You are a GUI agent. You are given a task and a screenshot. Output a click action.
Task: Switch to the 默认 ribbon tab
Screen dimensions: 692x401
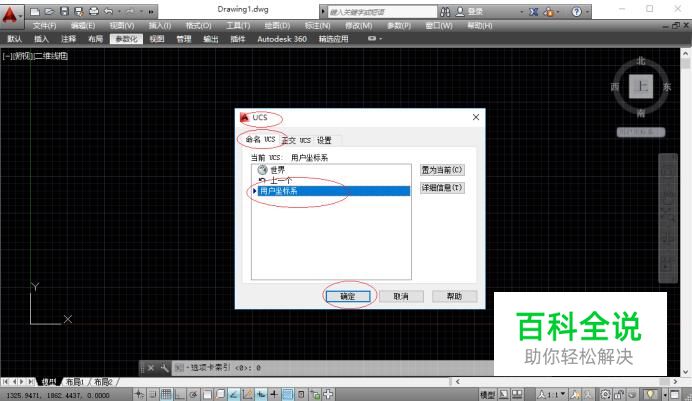(x=15, y=39)
